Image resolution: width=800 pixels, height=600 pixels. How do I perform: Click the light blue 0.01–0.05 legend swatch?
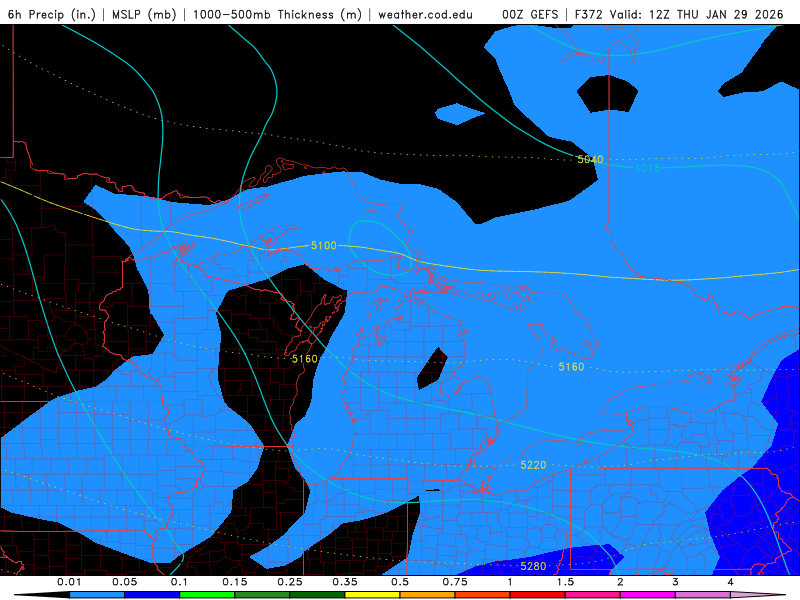pos(97,595)
